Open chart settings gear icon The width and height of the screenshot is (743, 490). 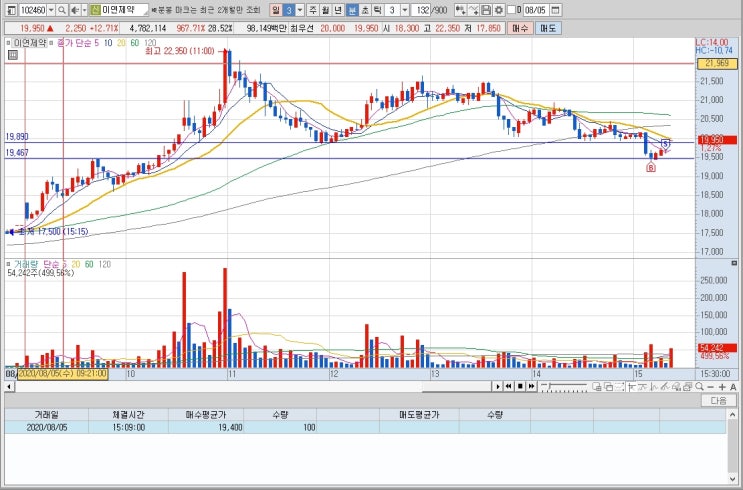click(498, 10)
